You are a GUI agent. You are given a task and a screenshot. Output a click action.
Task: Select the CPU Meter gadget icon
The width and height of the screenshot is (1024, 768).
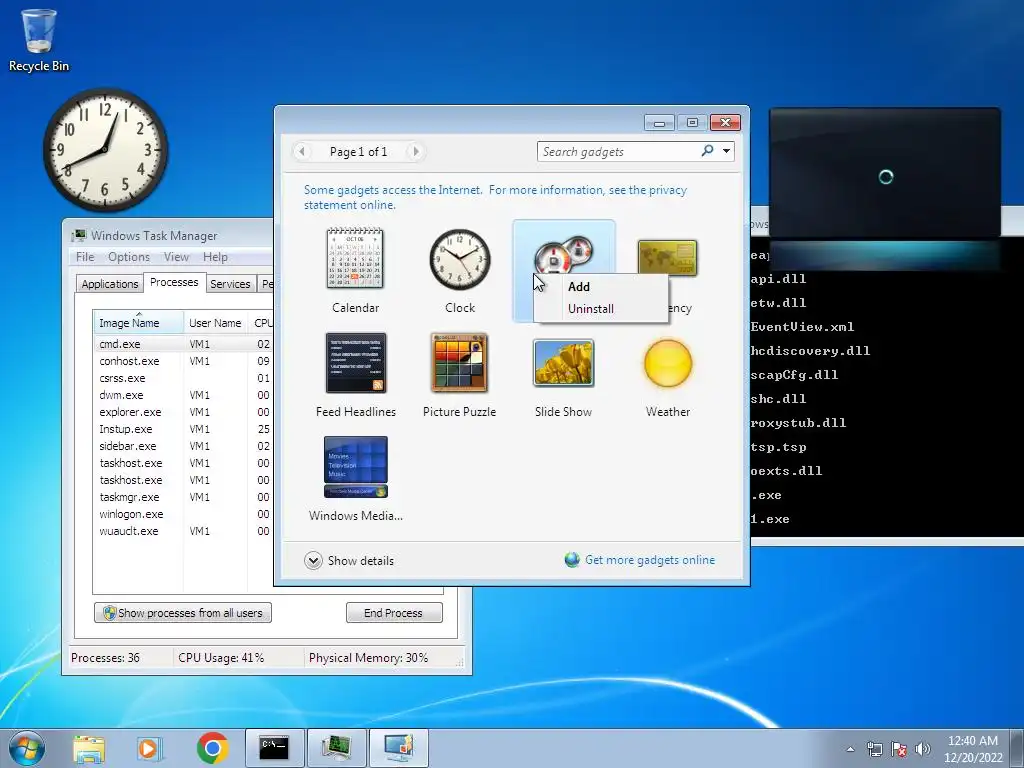tap(563, 254)
